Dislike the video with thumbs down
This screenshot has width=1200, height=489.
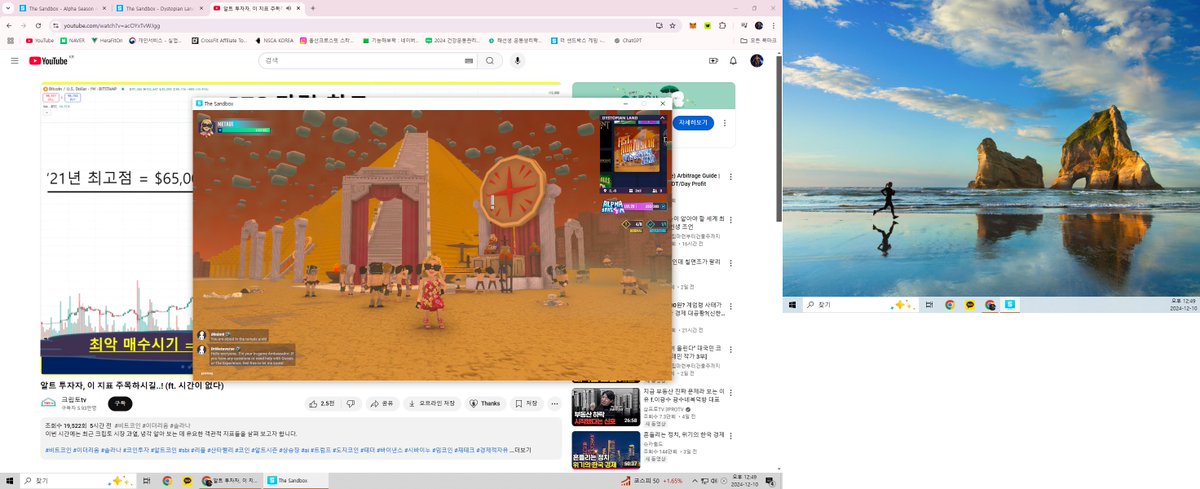coord(351,403)
